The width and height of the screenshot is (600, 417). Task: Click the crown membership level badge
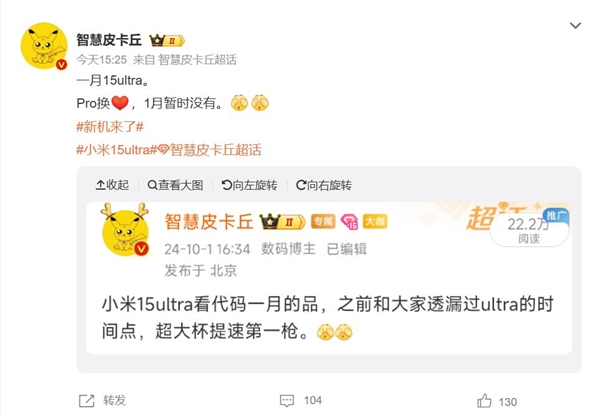(x=167, y=41)
